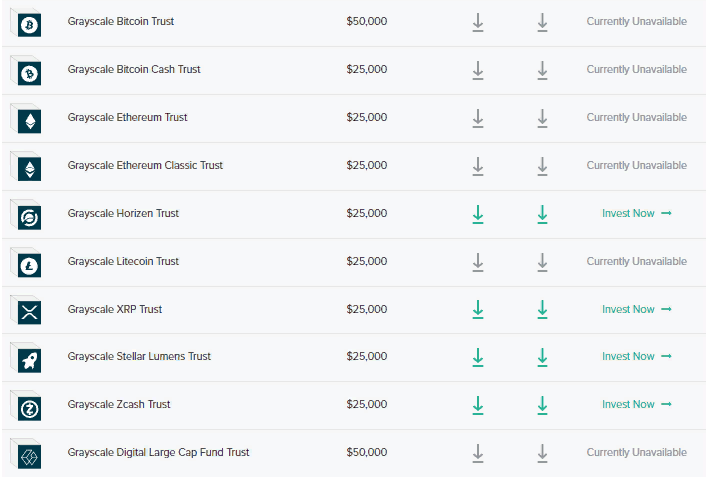The height and width of the screenshot is (484, 714).
Task: Select the Zcash Trust logo icon
Action: click(29, 407)
